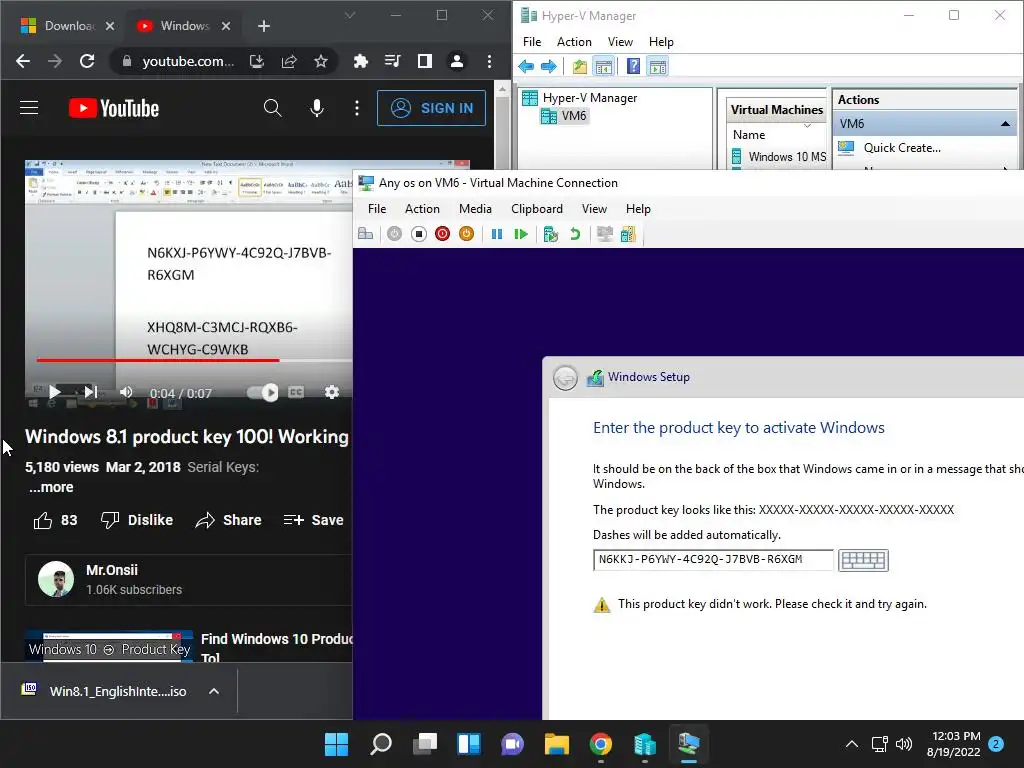Click the red Shut Down icon in VM toolbar
The image size is (1024, 768).
[442, 234]
